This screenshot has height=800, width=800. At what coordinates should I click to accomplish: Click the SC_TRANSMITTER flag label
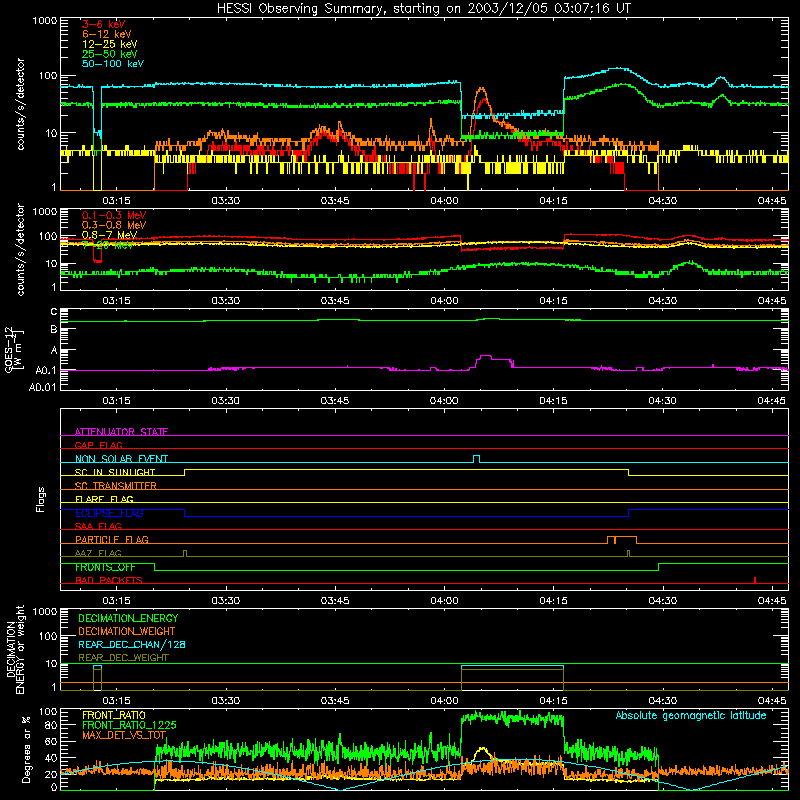click(116, 486)
